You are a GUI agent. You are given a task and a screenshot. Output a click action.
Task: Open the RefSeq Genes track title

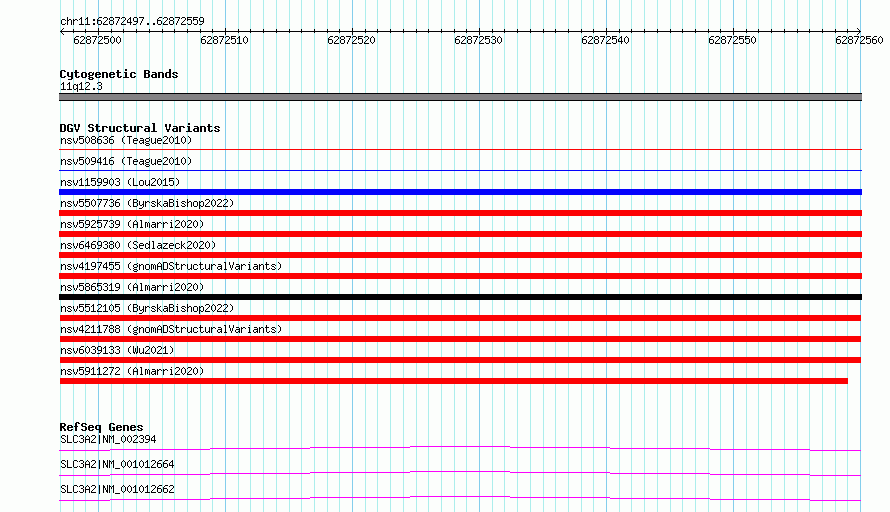[101, 427]
